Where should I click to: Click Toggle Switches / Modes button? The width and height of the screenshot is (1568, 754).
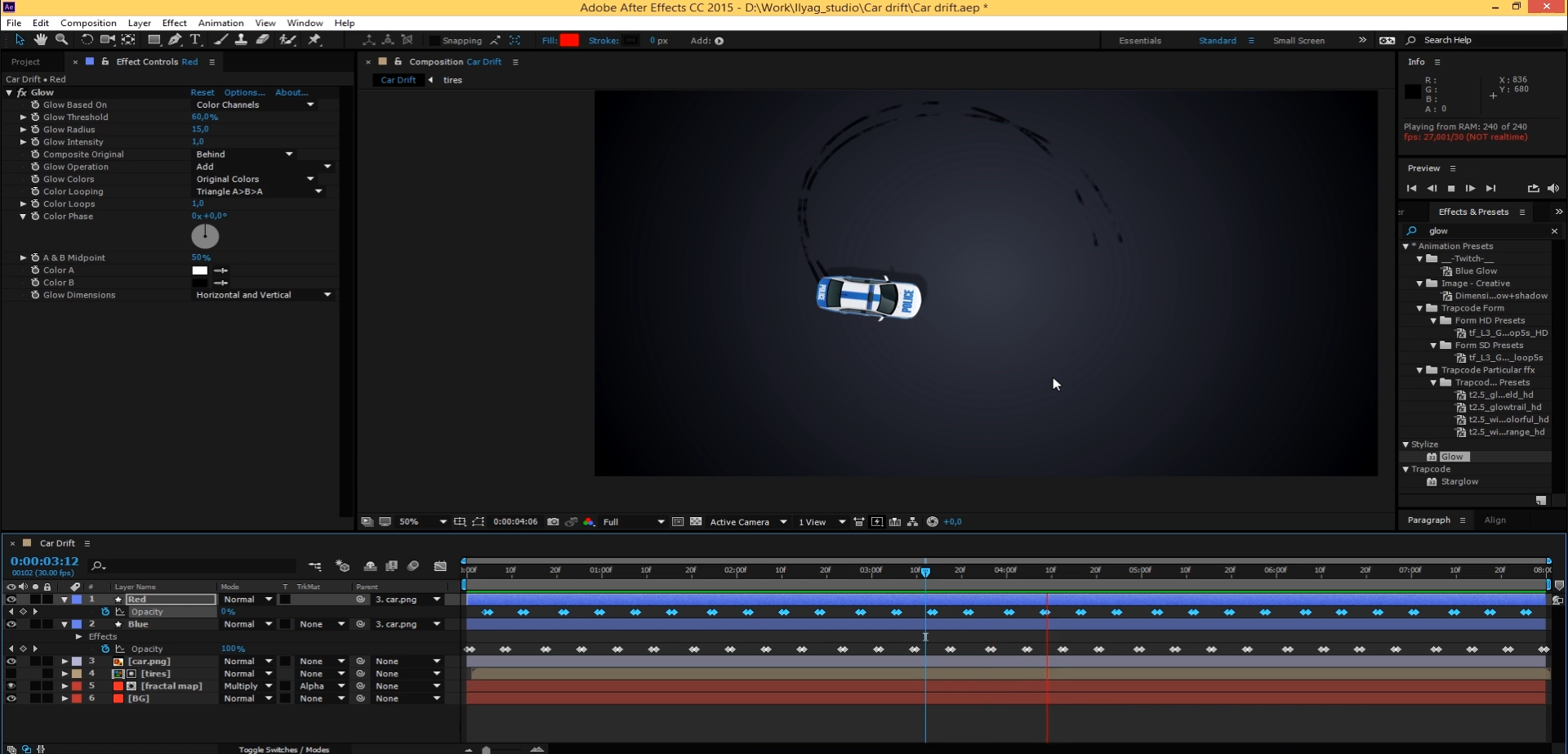coord(283,749)
